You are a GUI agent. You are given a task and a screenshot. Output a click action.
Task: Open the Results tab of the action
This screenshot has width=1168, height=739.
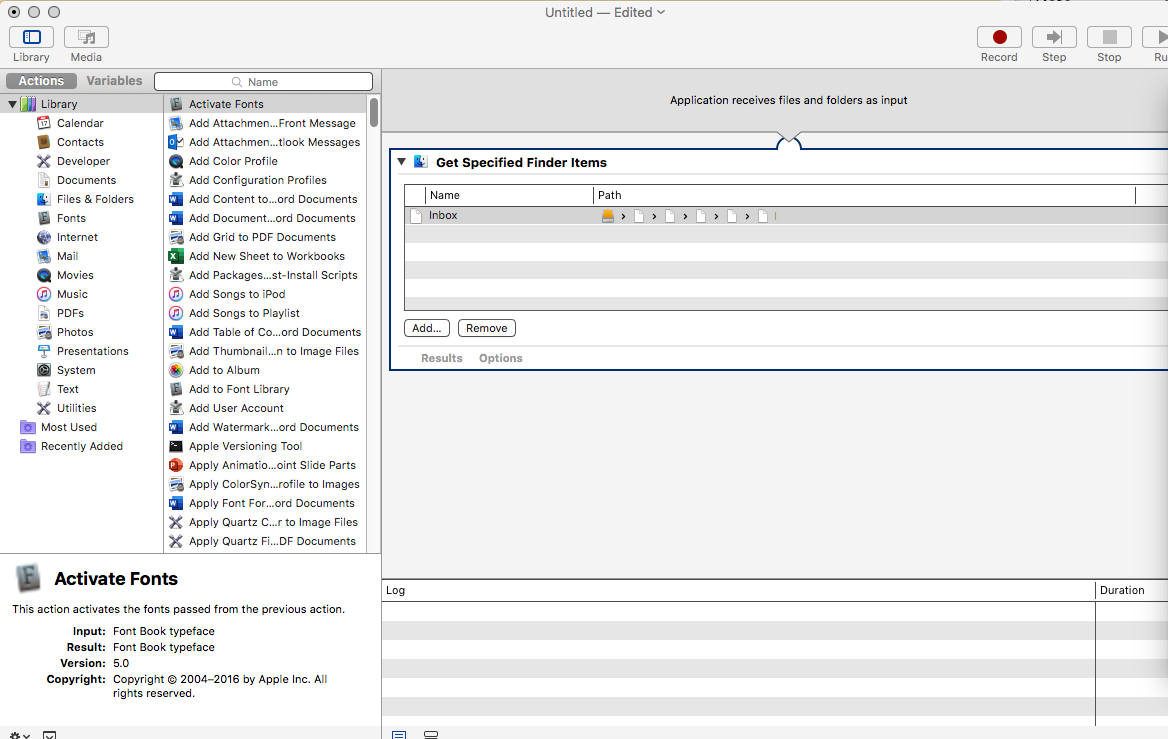pyautogui.click(x=441, y=357)
